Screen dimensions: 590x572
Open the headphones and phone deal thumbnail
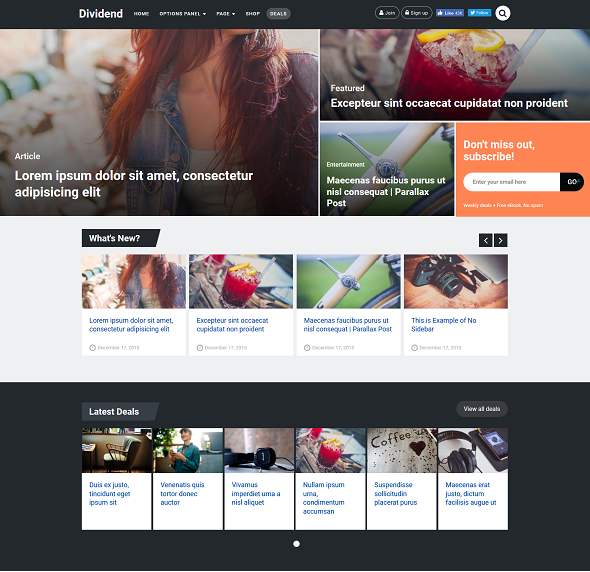473,450
